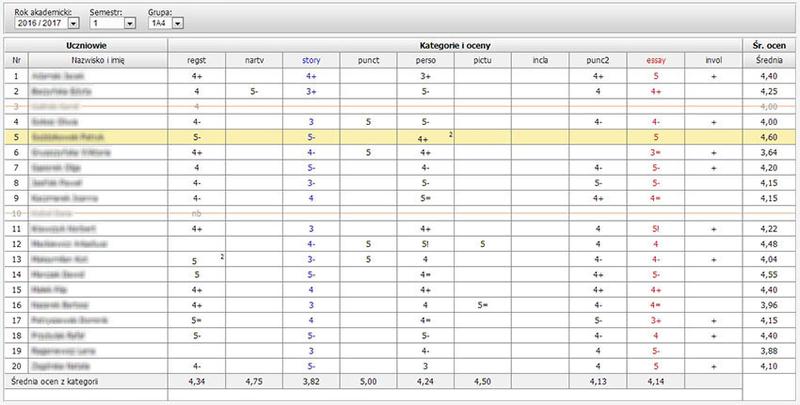Select the nartv column header
Screen dimensions: 800x405
254,61
